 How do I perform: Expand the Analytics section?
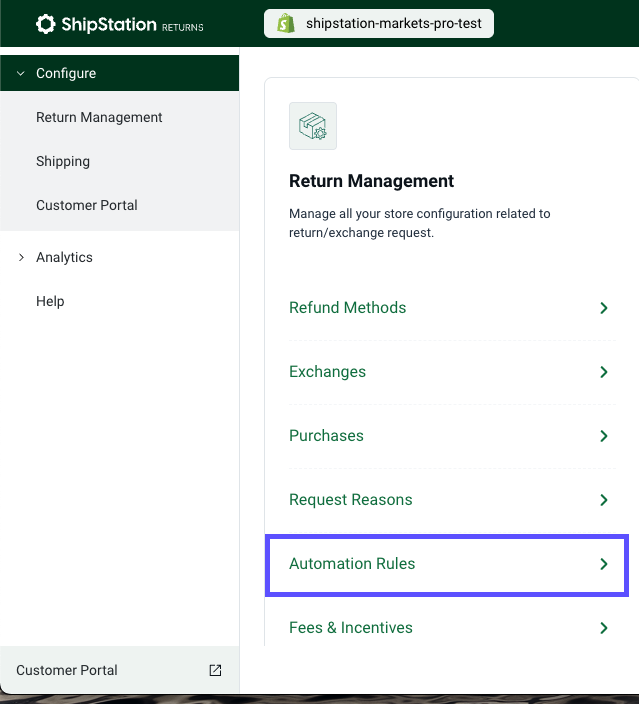[x=21, y=257]
